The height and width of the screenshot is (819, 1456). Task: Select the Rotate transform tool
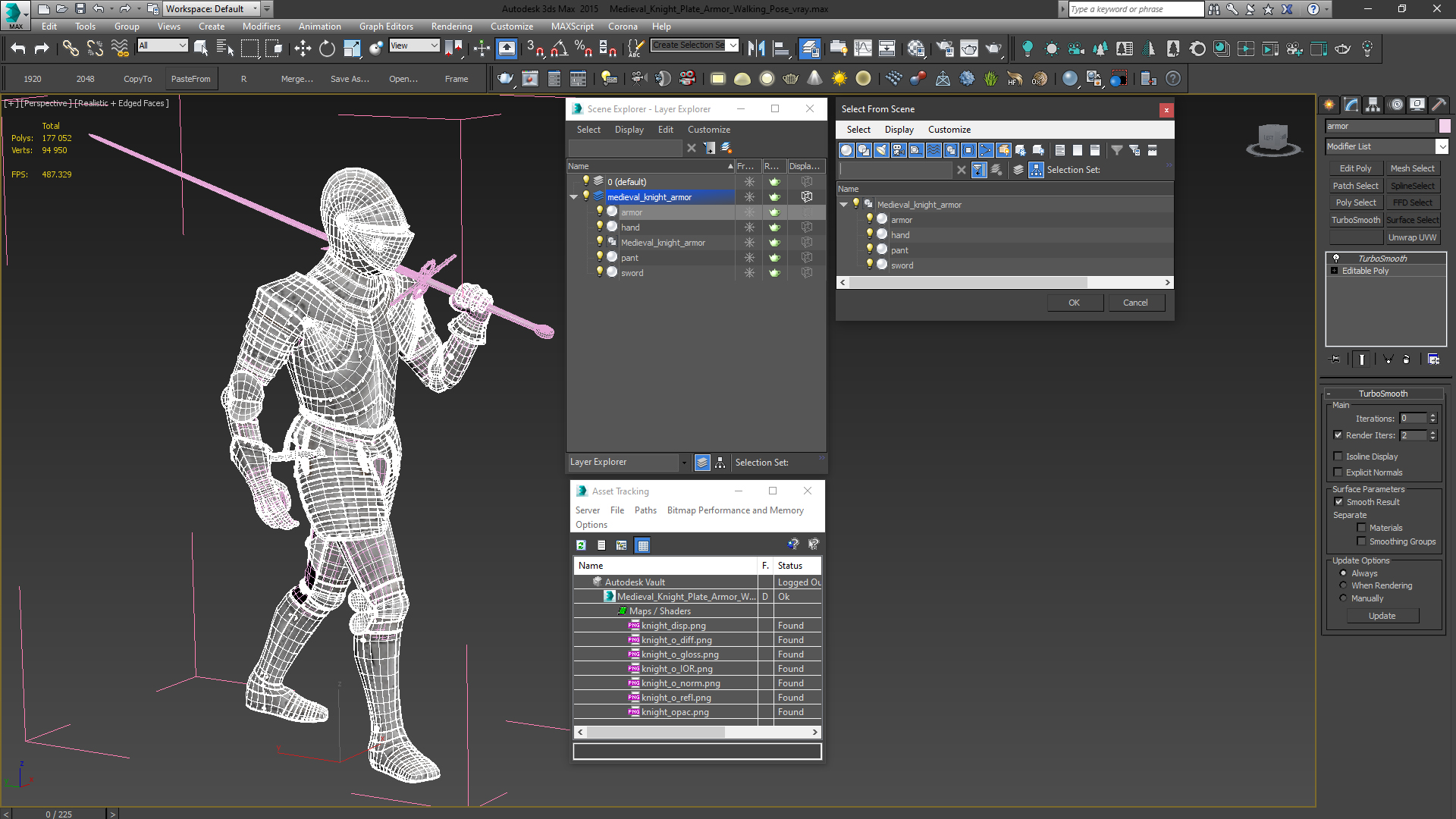tap(327, 49)
